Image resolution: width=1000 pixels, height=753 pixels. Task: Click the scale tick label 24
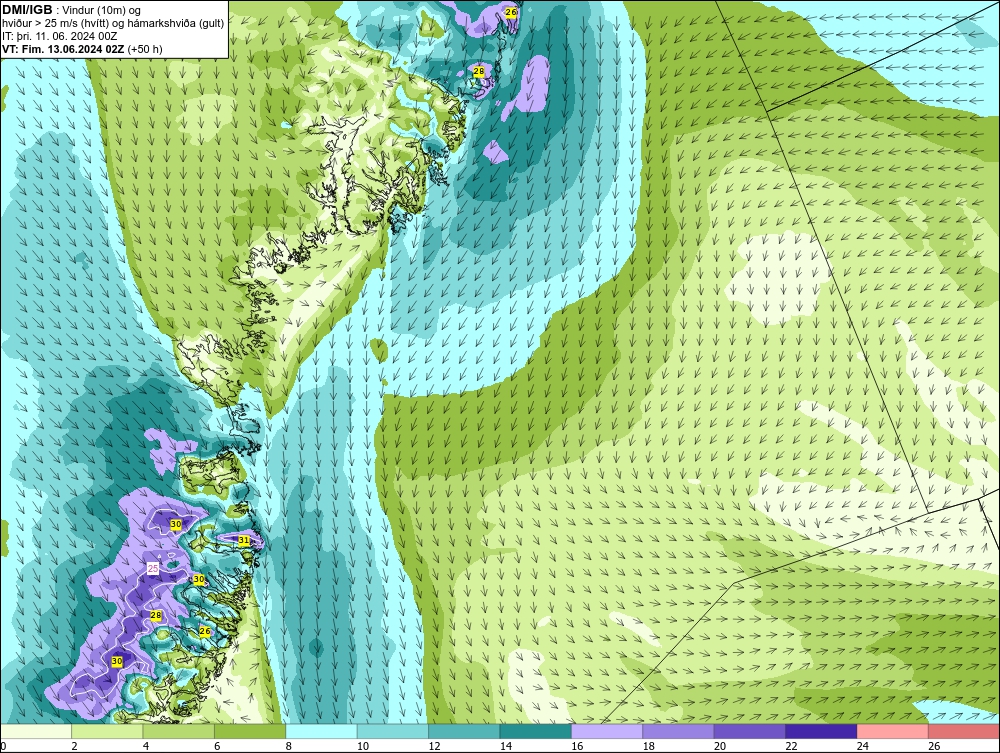coord(863,746)
